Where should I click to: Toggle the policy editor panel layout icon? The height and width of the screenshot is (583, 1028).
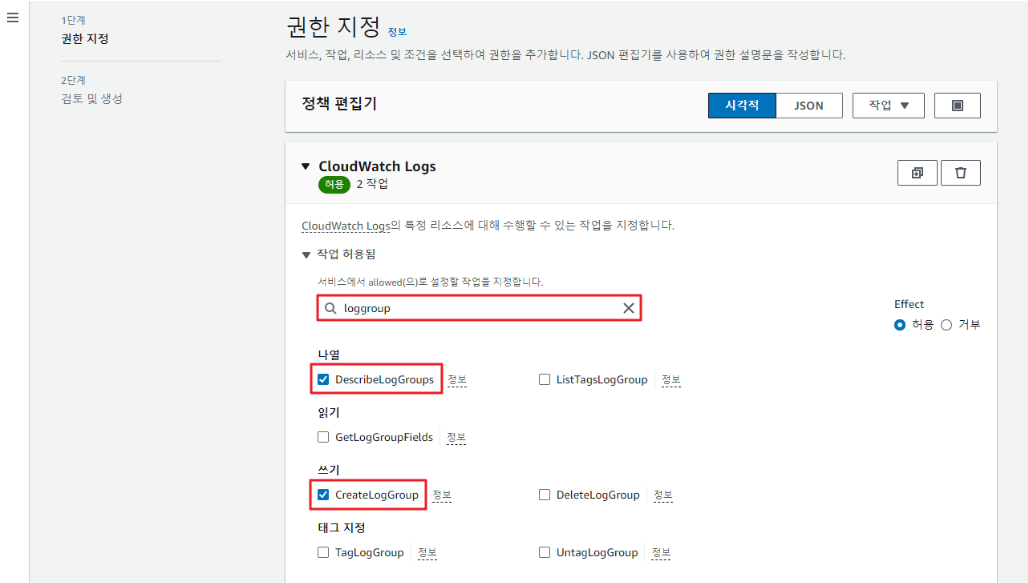(957, 106)
